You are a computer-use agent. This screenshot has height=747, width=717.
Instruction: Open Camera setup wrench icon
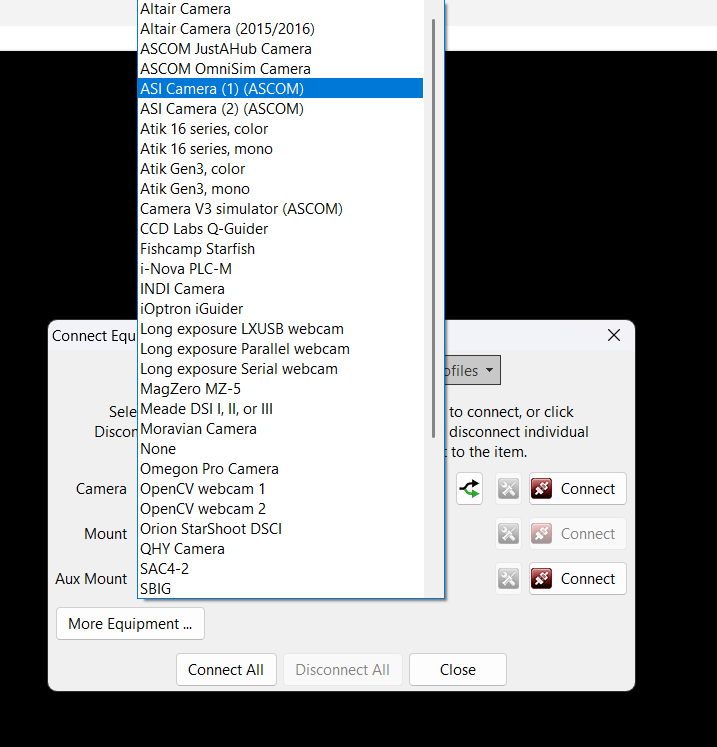(508, 488)
